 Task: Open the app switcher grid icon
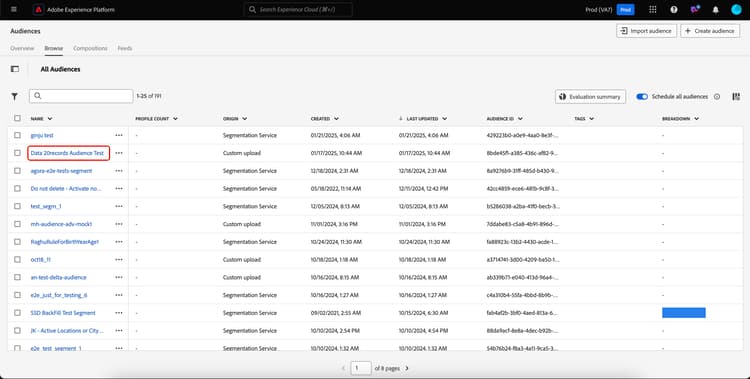pyautogui.click(x=652, y=10)
